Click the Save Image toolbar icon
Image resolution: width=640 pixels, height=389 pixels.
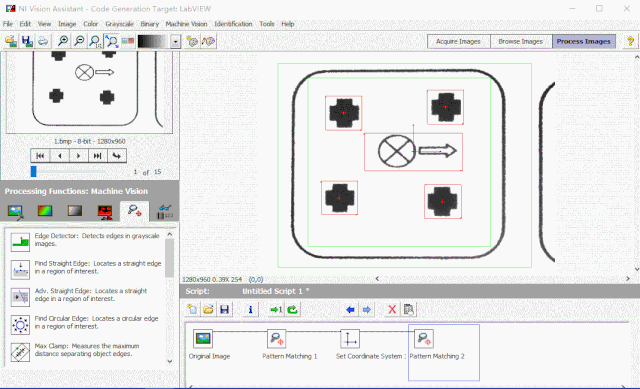(x=27, y=41)
